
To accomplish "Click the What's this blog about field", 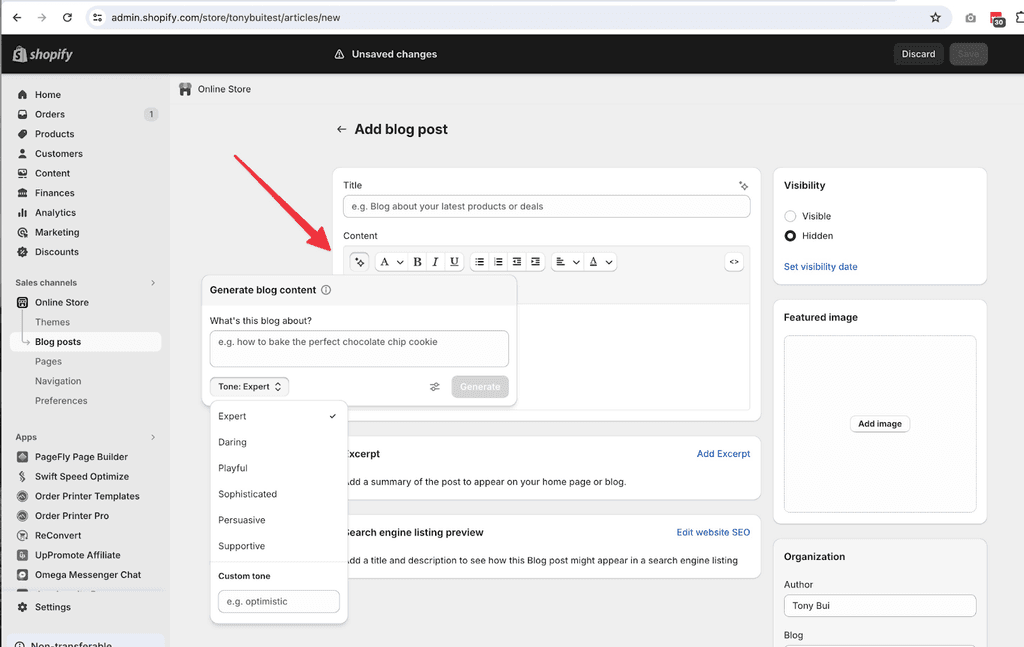I will pyautogui.click(x=359, y=349).
